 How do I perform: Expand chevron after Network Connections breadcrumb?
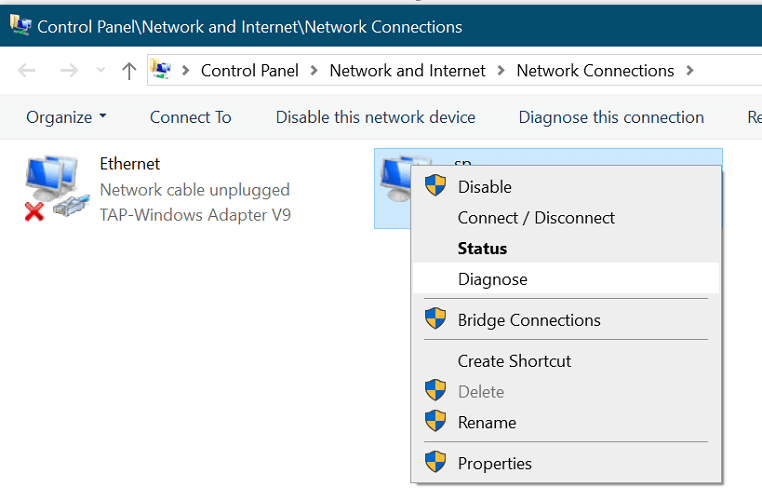coord(687,71)
